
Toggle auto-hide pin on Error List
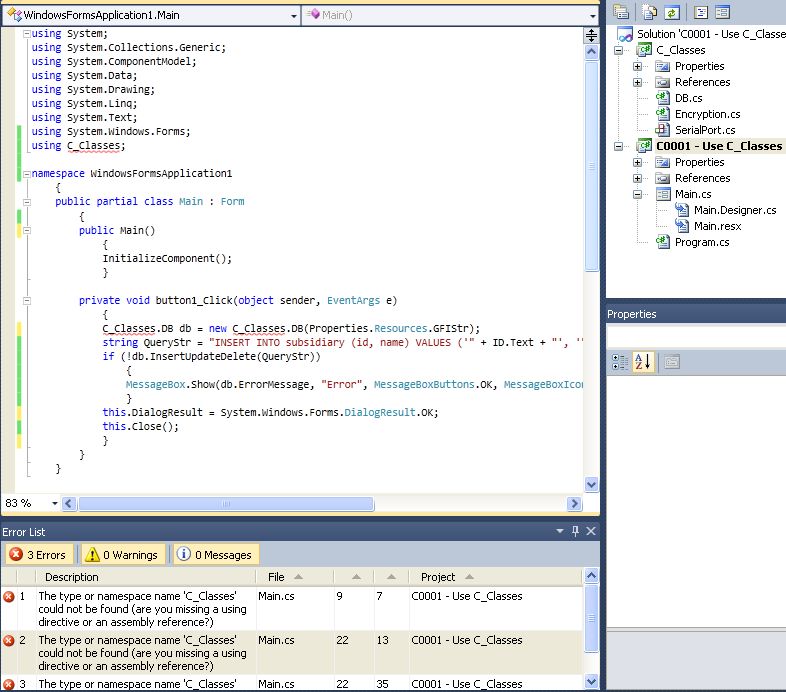point(575,531)
